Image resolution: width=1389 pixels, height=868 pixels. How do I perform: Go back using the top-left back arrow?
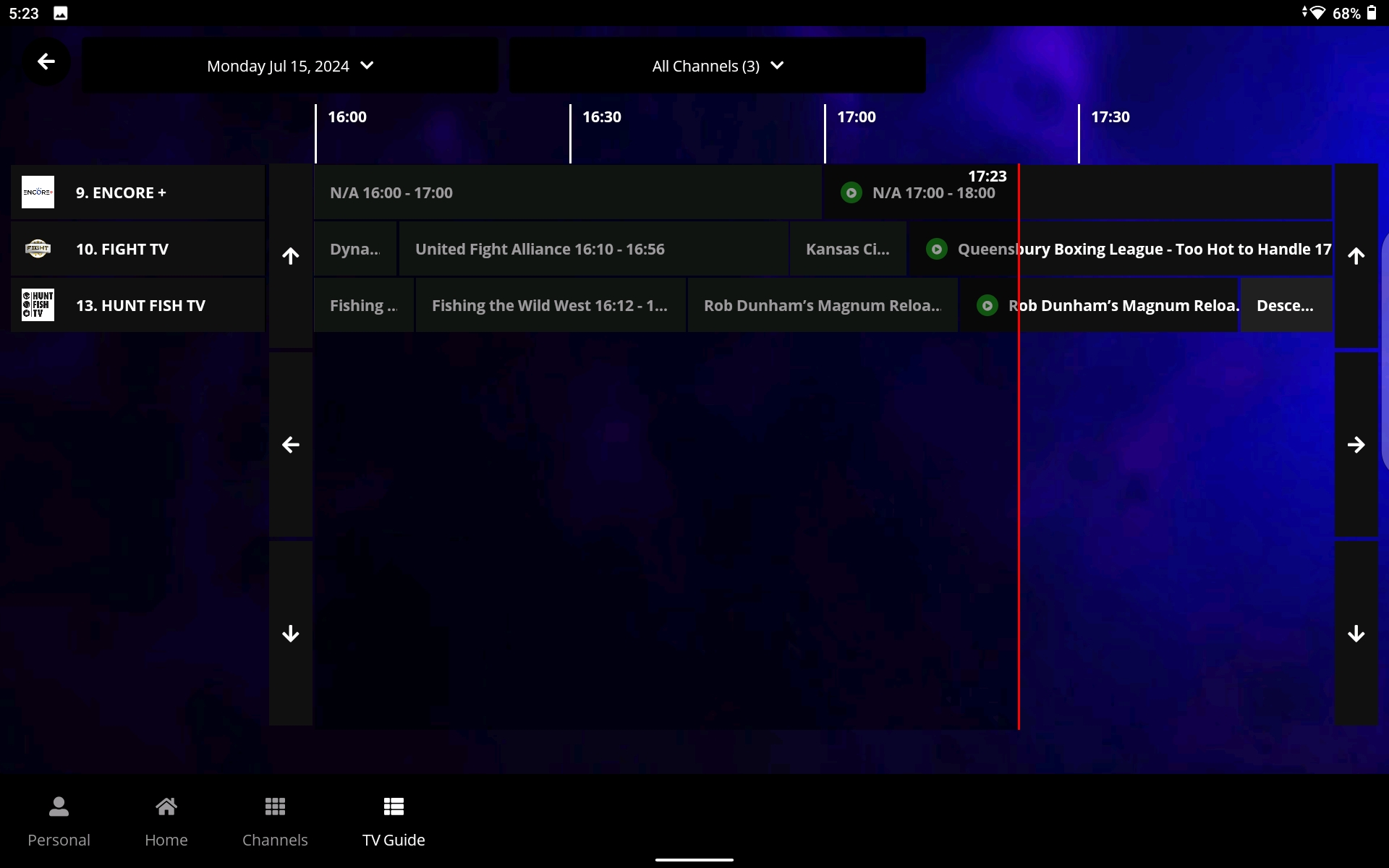[x=46, y=62]
